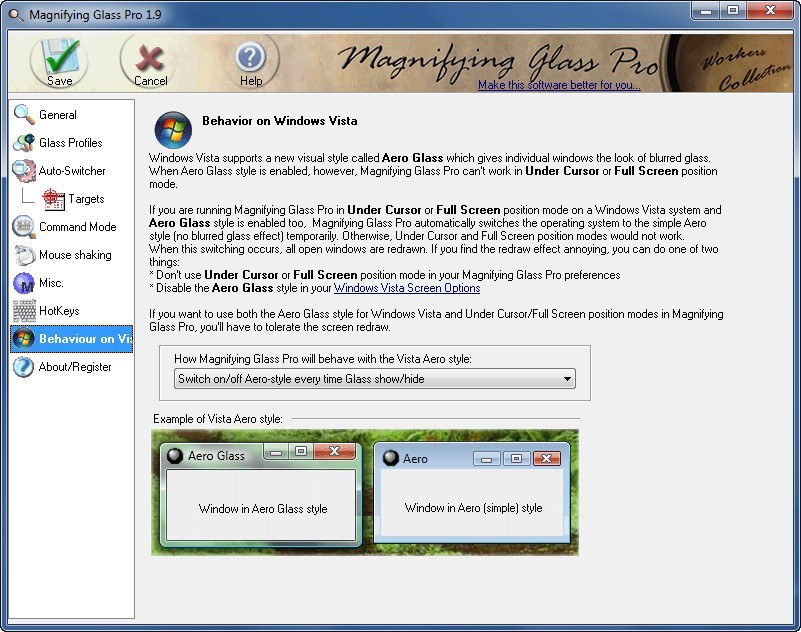Click the Help question mark button
Viewport: 801px width, 632px height.
(x=250, y=58)
